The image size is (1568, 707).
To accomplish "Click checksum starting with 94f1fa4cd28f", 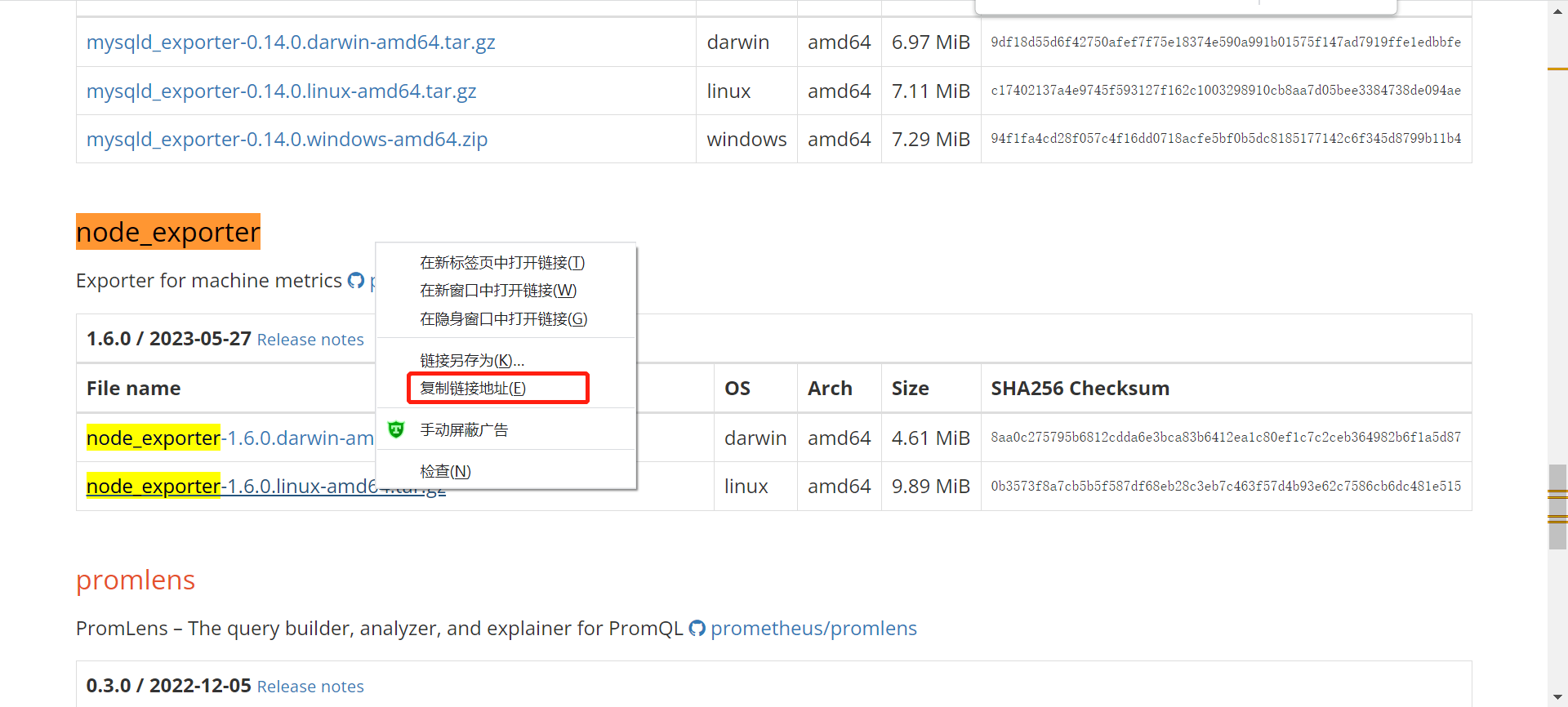I will 1226,139.
